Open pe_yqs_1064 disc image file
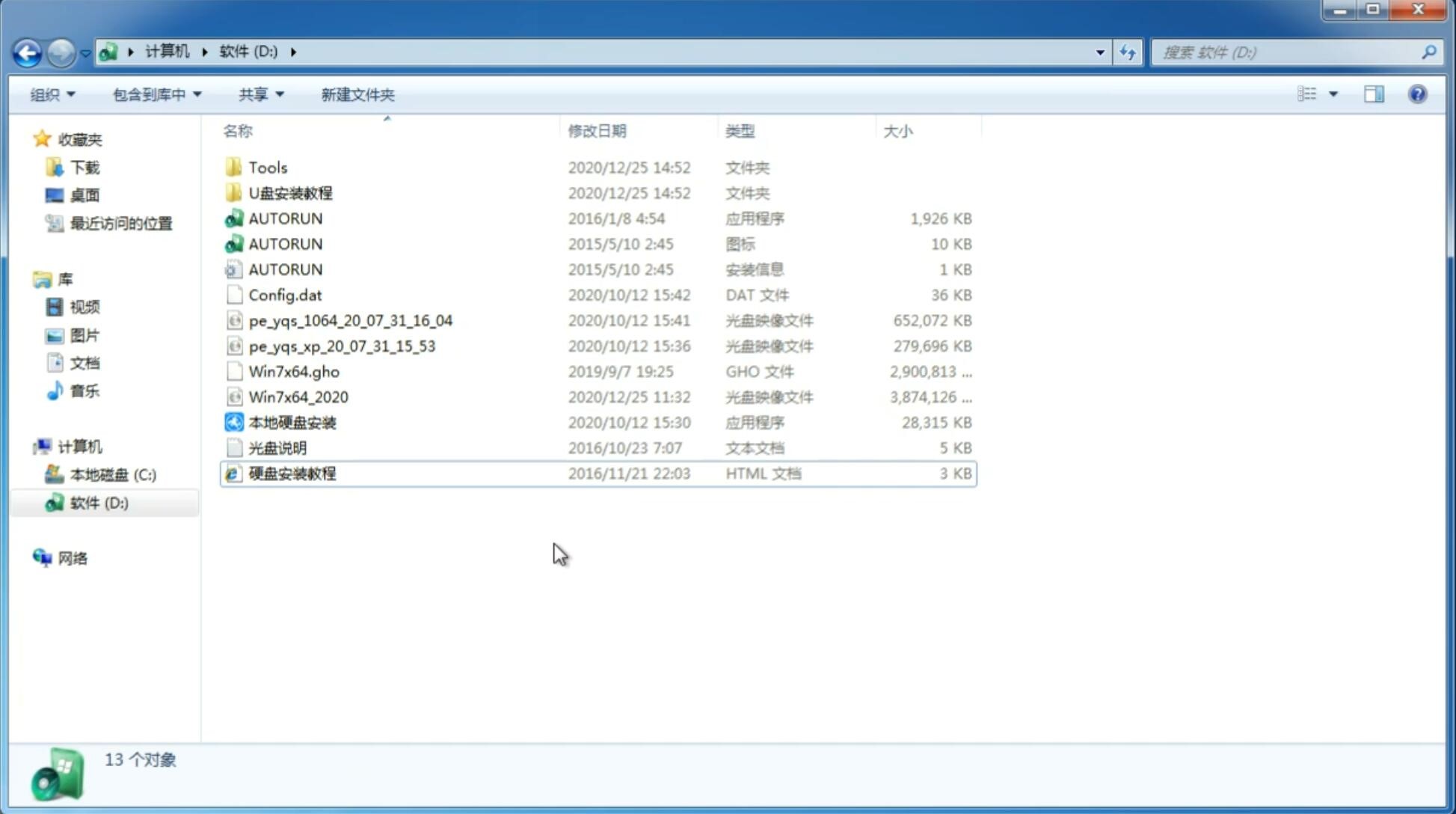The width and height of the screenshot is (1456, 814). coord(350,320)
